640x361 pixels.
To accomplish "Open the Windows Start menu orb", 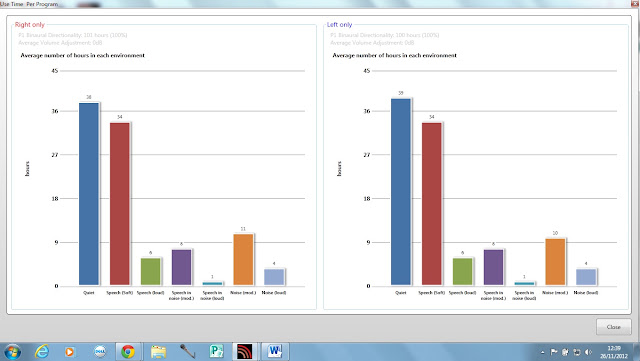I will coord(12,351).
